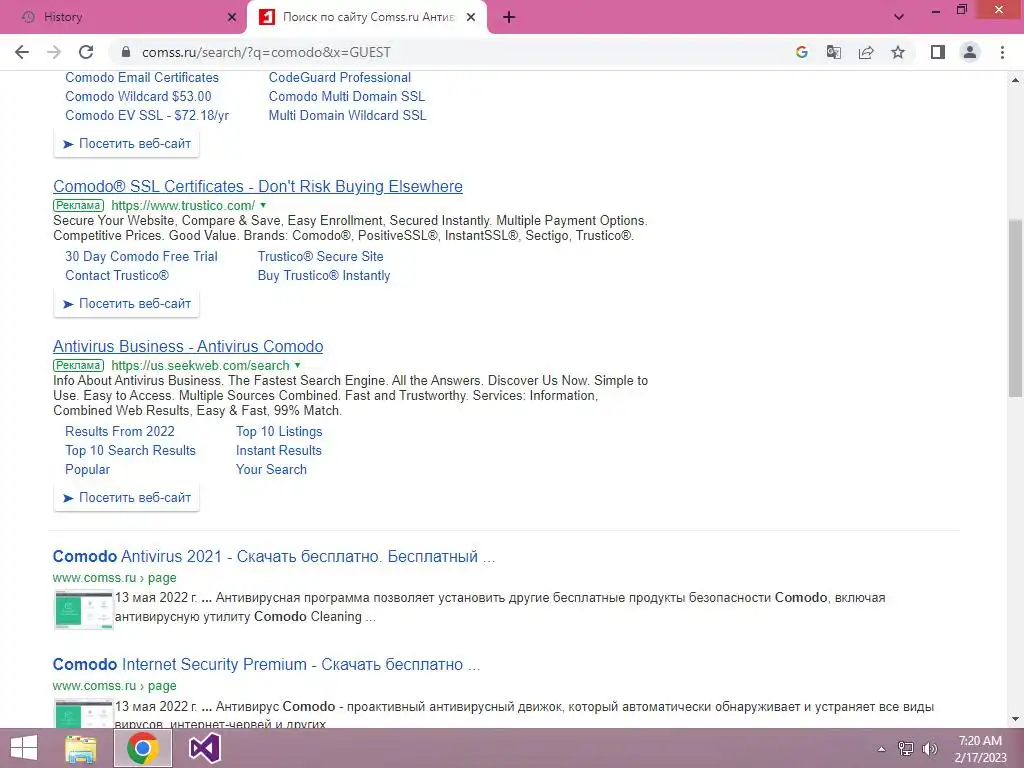Click the https://us.seekweb.com/search URL

200,366
